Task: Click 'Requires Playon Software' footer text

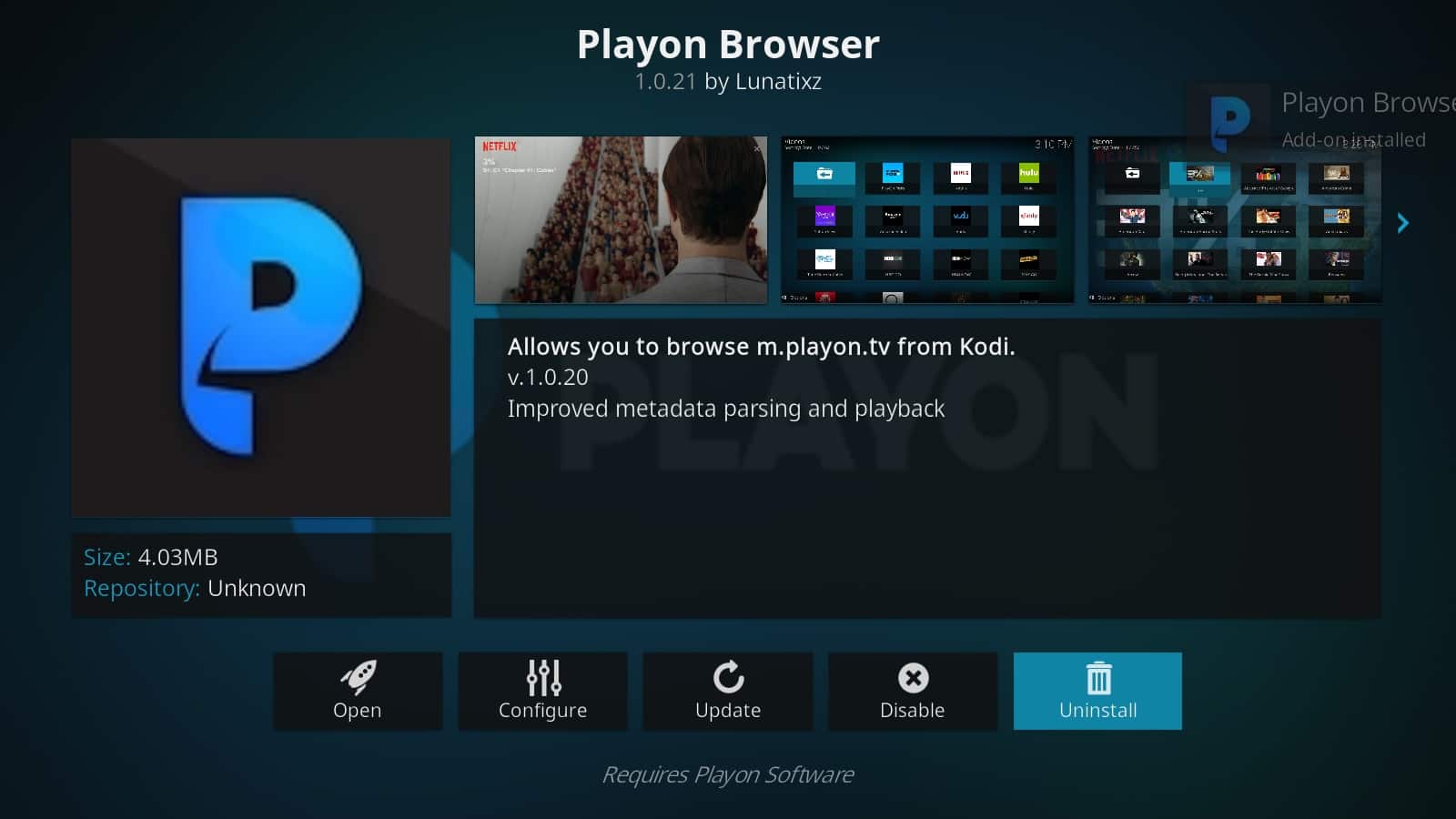Action: pyautogui.click(x=728, y=774)
